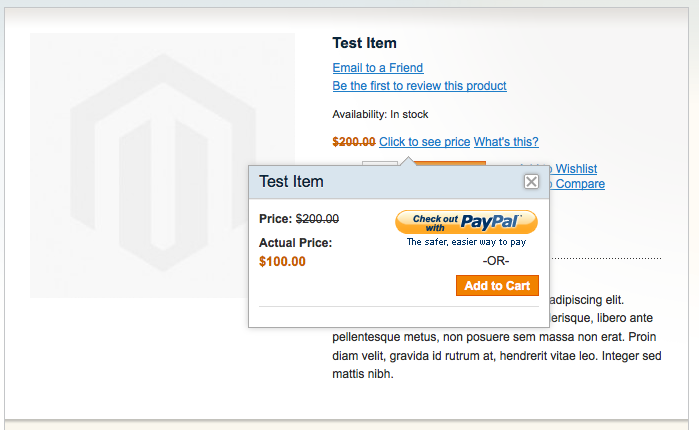Click the 'Availability: In stock' text
699x430 pixels.
pos(380,115)
